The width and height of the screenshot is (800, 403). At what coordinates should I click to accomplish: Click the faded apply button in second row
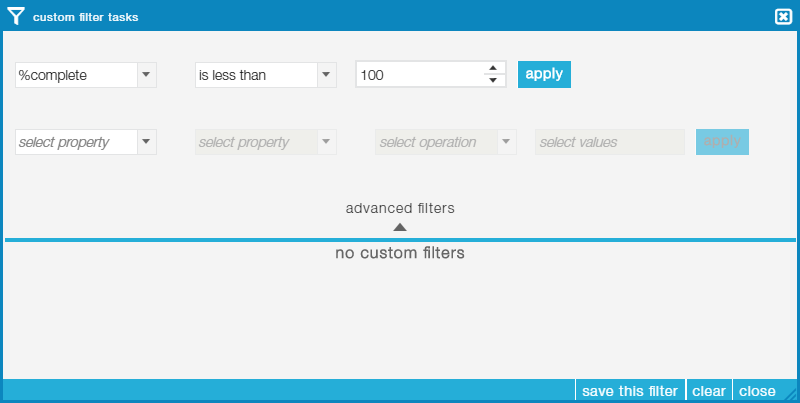pyautogui.click(x=722, y=142)
